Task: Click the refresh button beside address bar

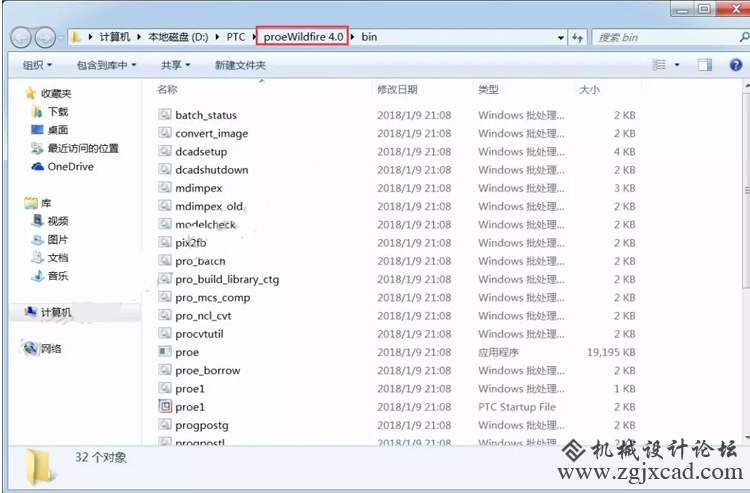Action: tap(577, 37)
